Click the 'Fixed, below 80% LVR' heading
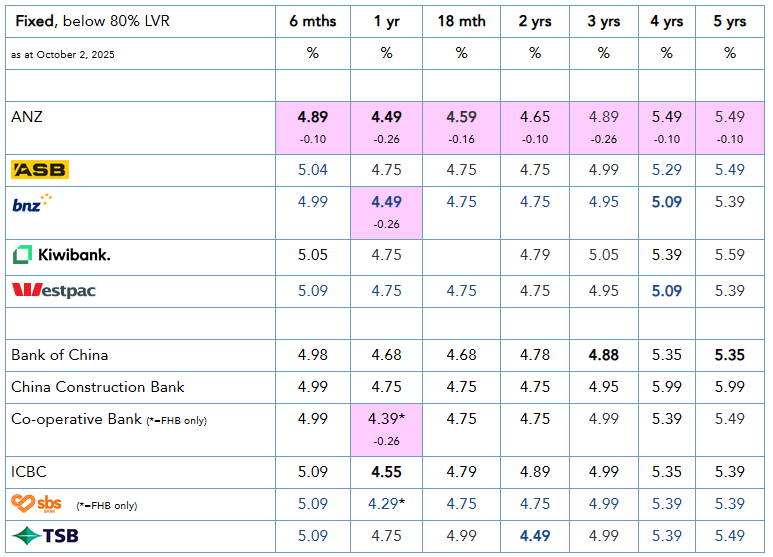The height and width of the screenshot is (557, 773). [93, 21]
